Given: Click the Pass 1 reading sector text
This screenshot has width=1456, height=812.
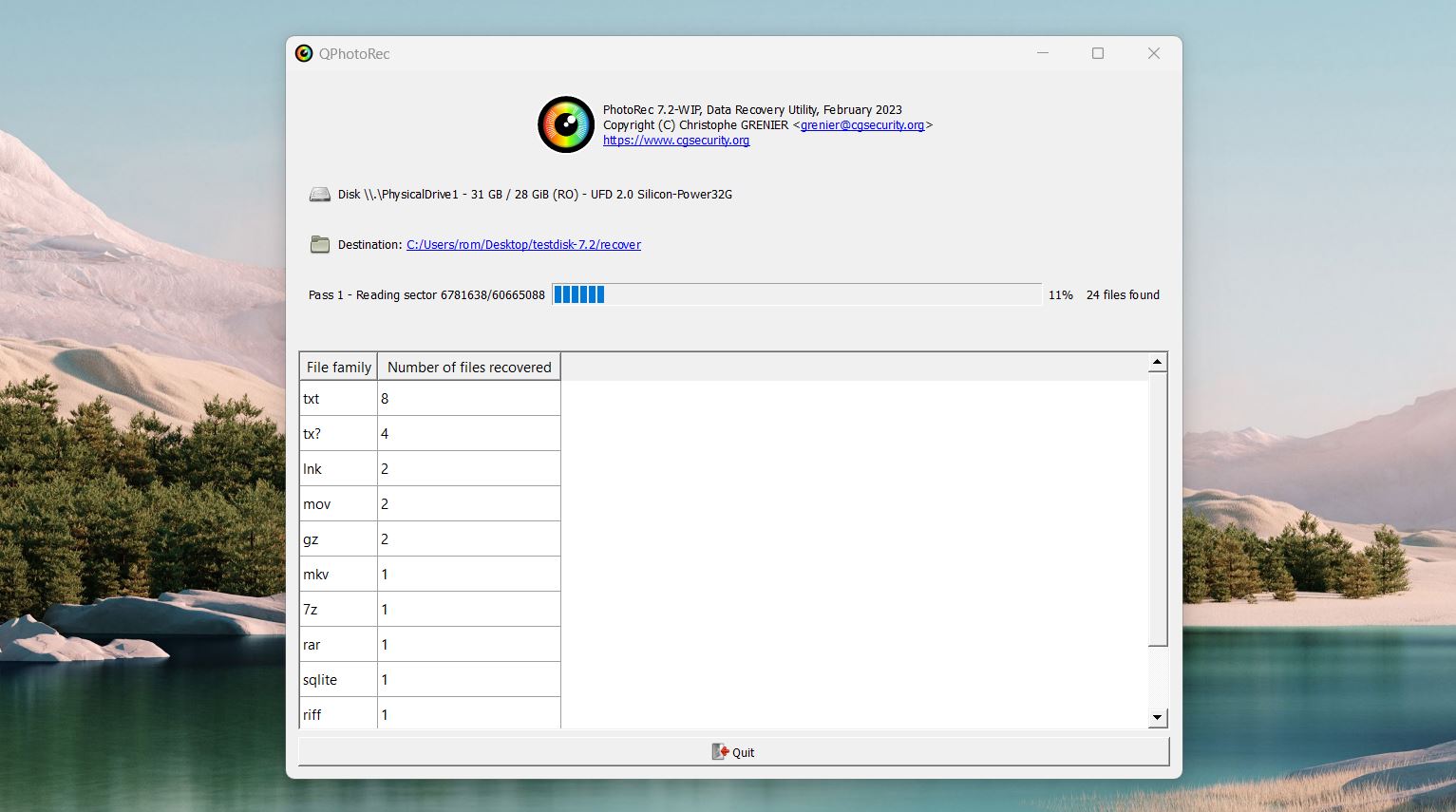Looking at the screenshot, I should [x=426, y=295].
